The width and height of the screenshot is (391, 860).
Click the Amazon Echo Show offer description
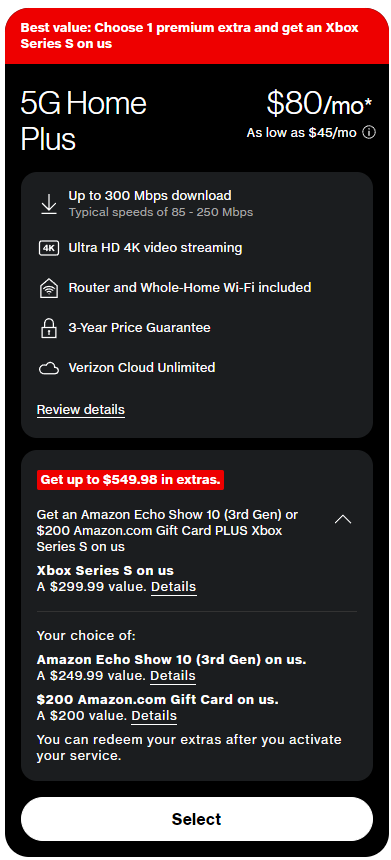click(x=167, y=530)
